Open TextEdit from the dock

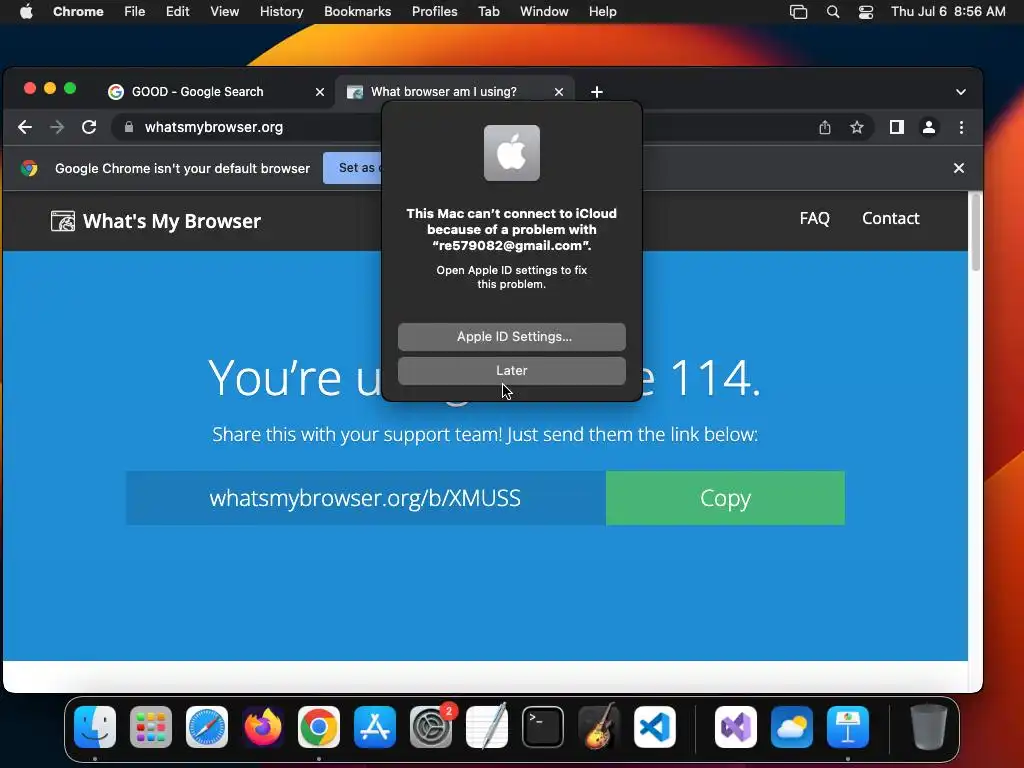click(487, 727)
